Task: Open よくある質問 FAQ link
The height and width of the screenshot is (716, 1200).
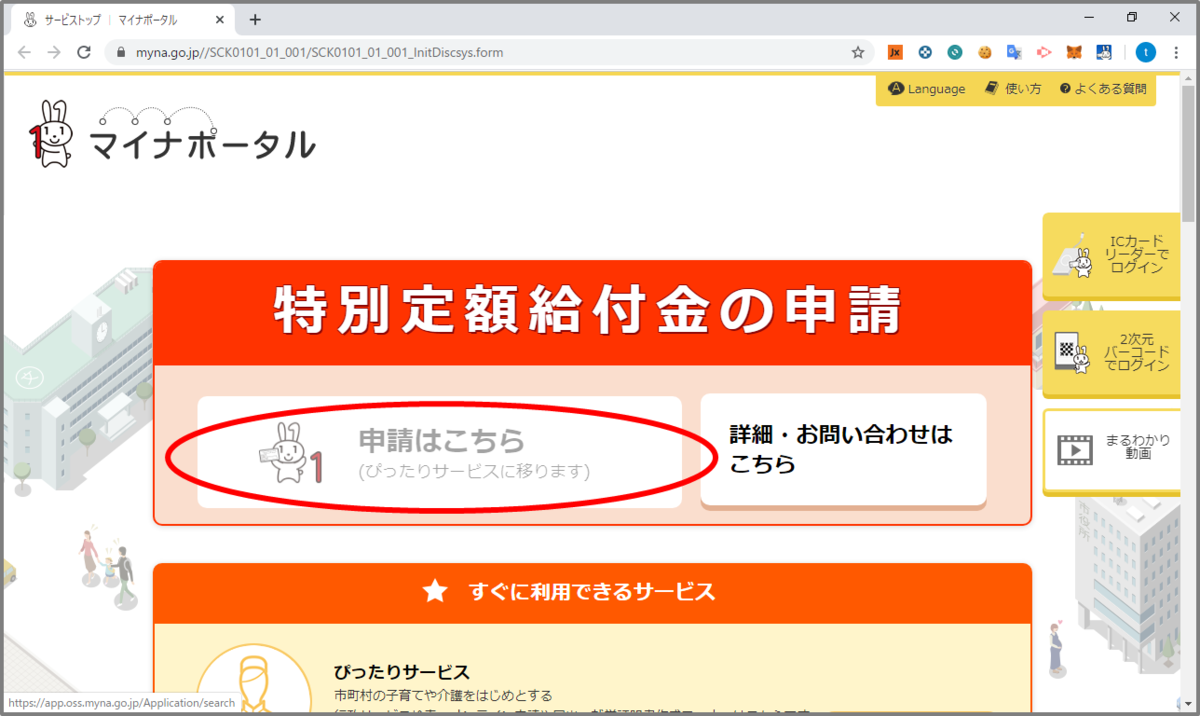Action: (1103, 89)
